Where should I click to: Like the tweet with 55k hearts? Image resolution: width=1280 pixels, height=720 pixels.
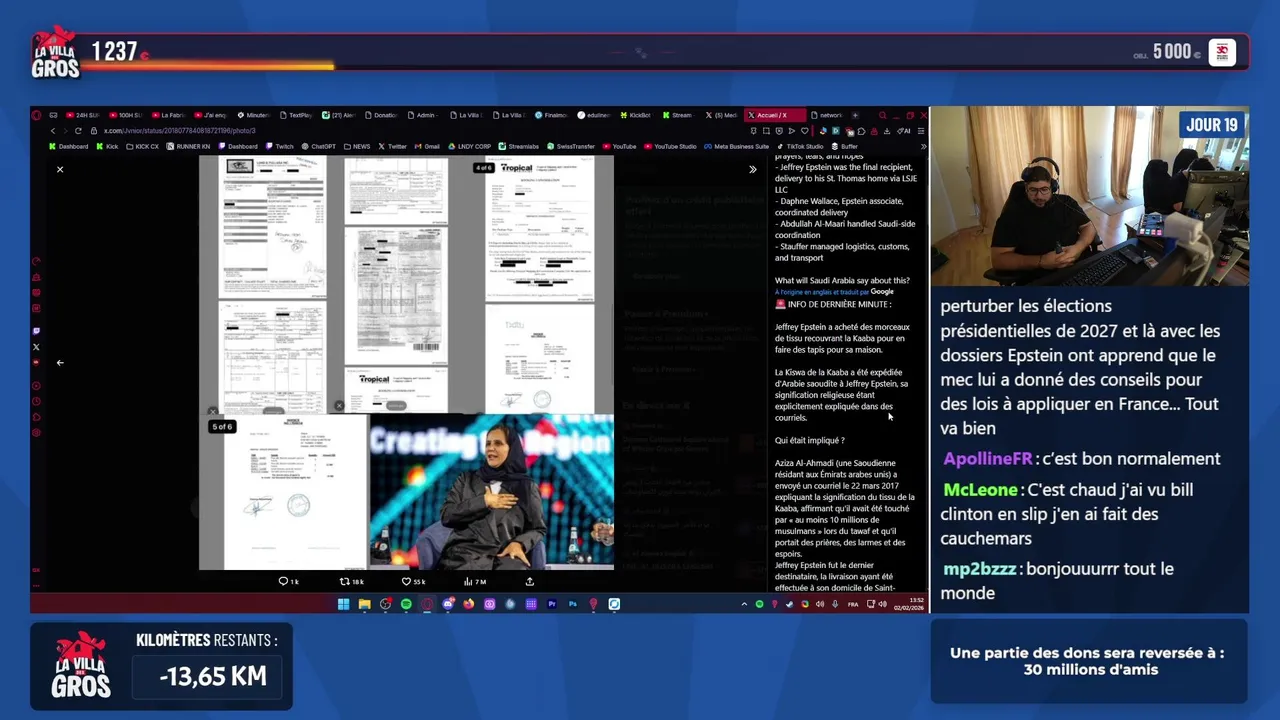tap(413, 581)
